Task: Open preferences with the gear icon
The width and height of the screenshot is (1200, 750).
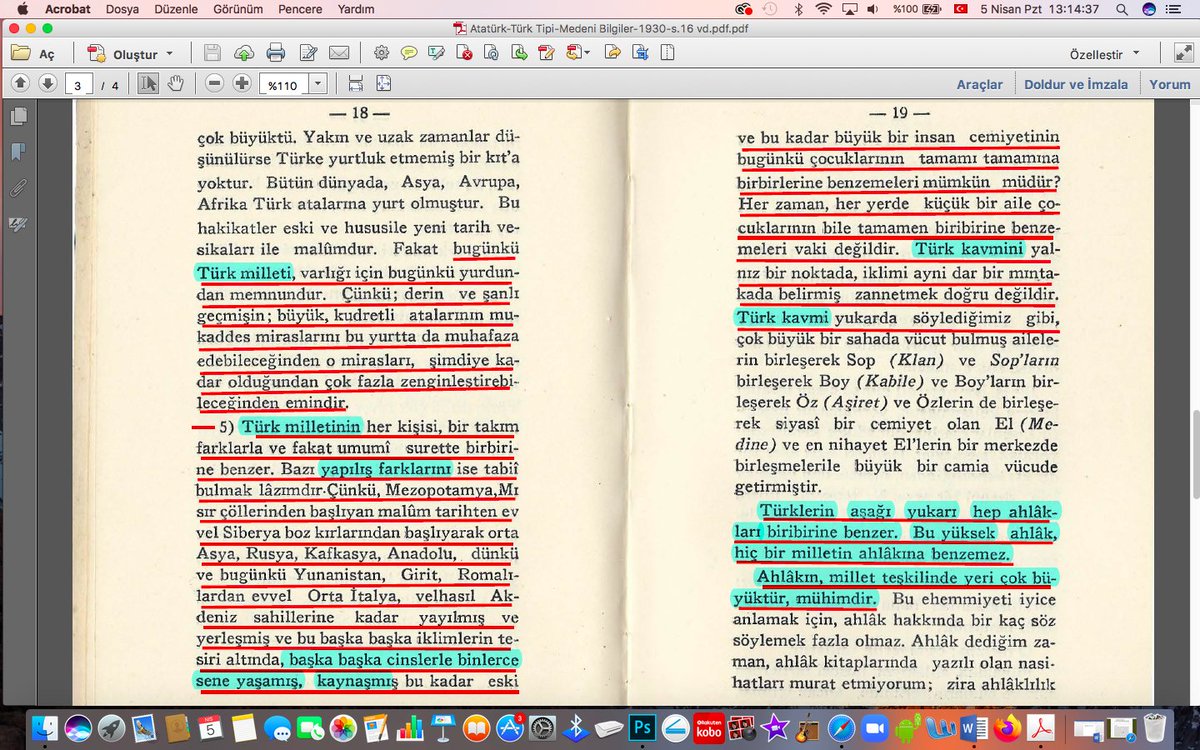Action: point(381,53)
